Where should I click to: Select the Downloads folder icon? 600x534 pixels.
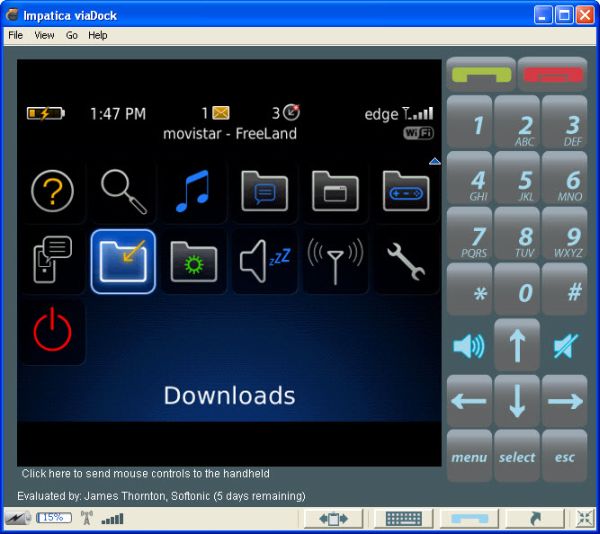point(123,261)
